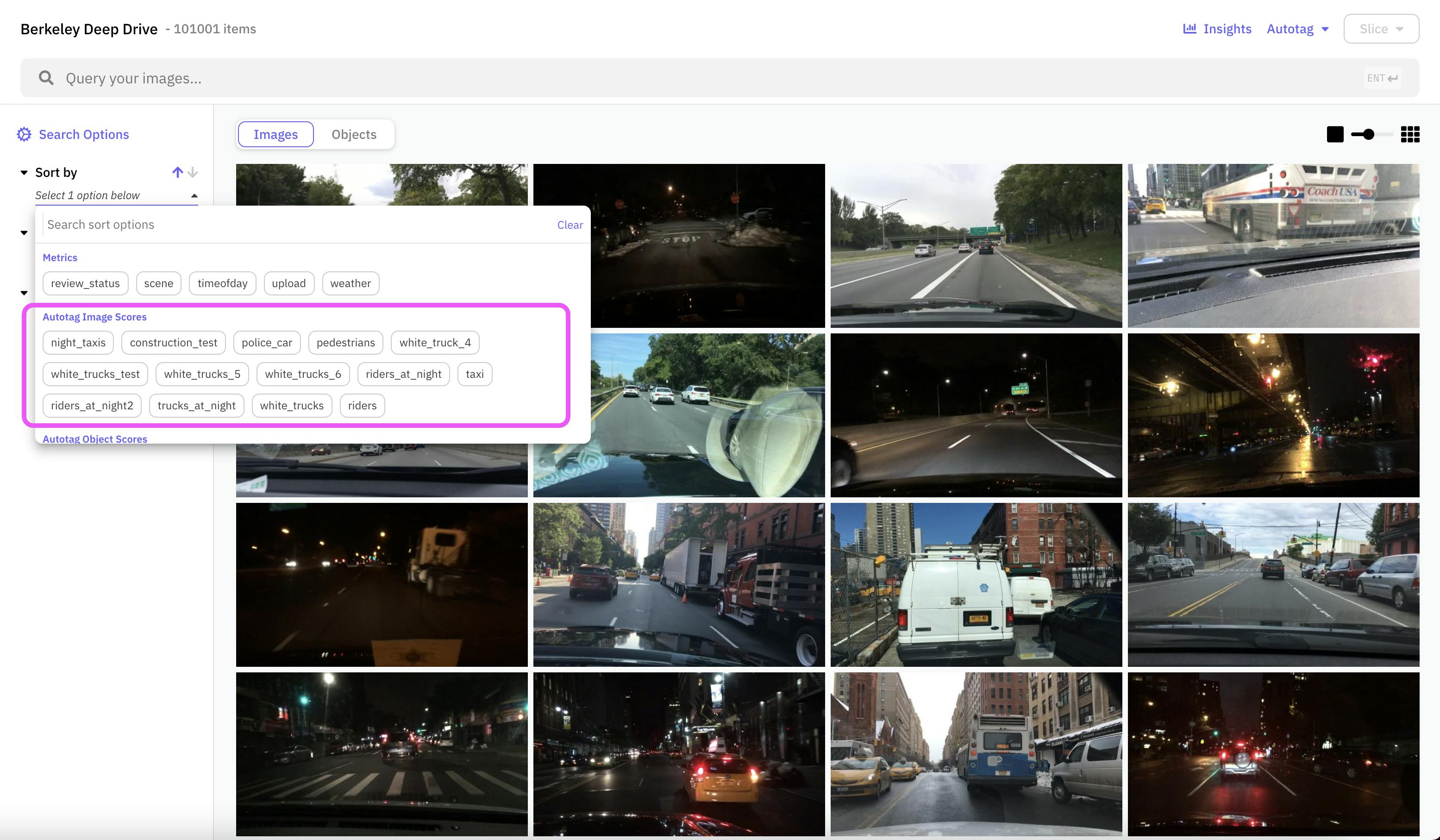Select the Images tab

[275, 134]
